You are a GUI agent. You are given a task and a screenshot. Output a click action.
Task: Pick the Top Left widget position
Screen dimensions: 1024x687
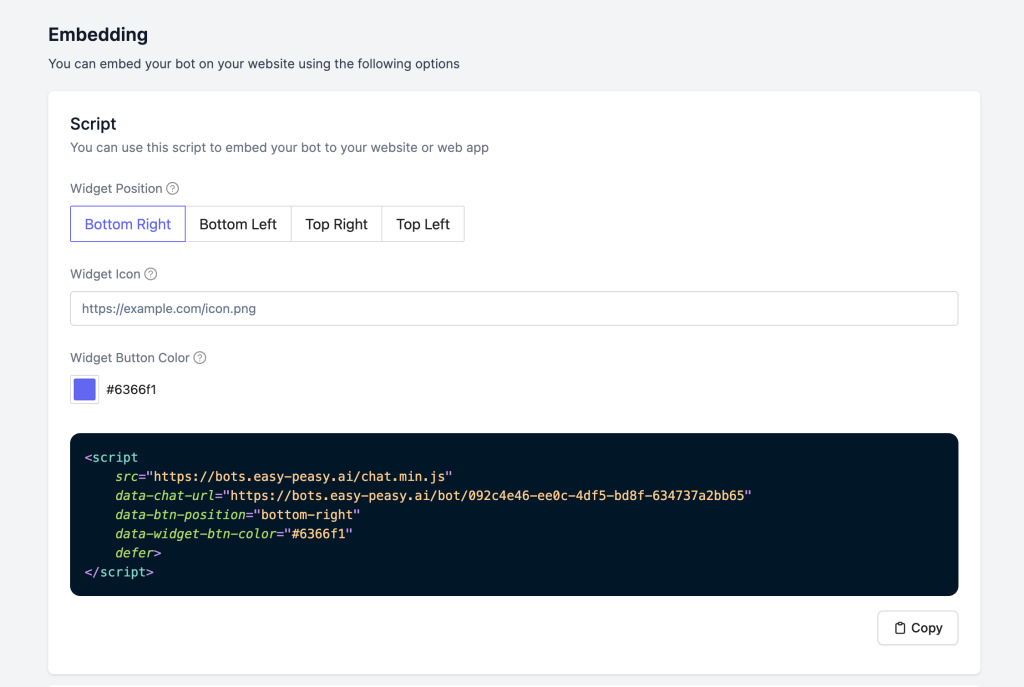(423, 224)
